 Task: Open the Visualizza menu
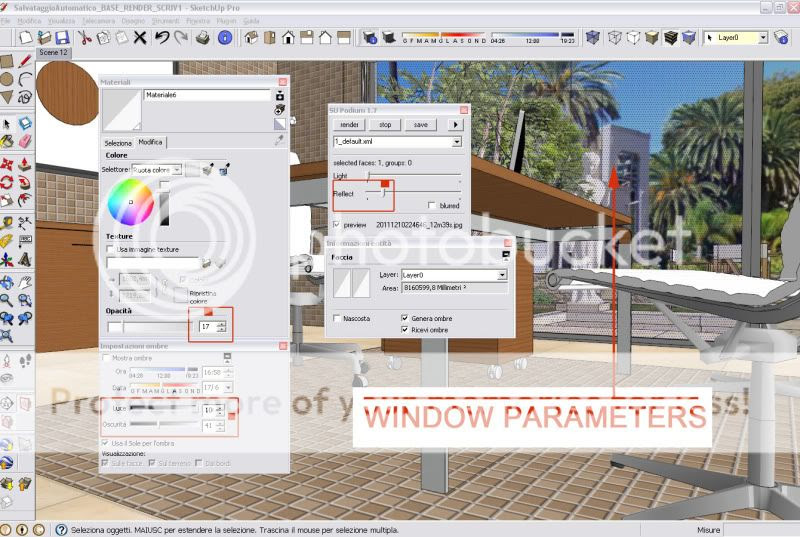(61, 21)
